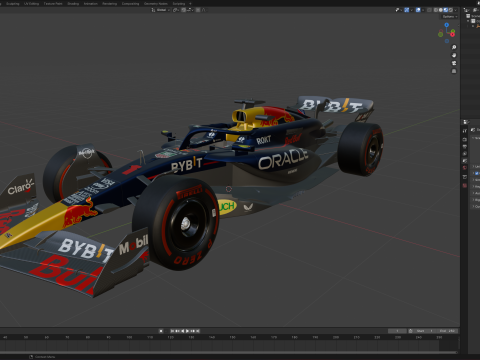
Task: Switch to the Sculpting workspace tab
Action: pyautogui.click(x=13, y=4)
